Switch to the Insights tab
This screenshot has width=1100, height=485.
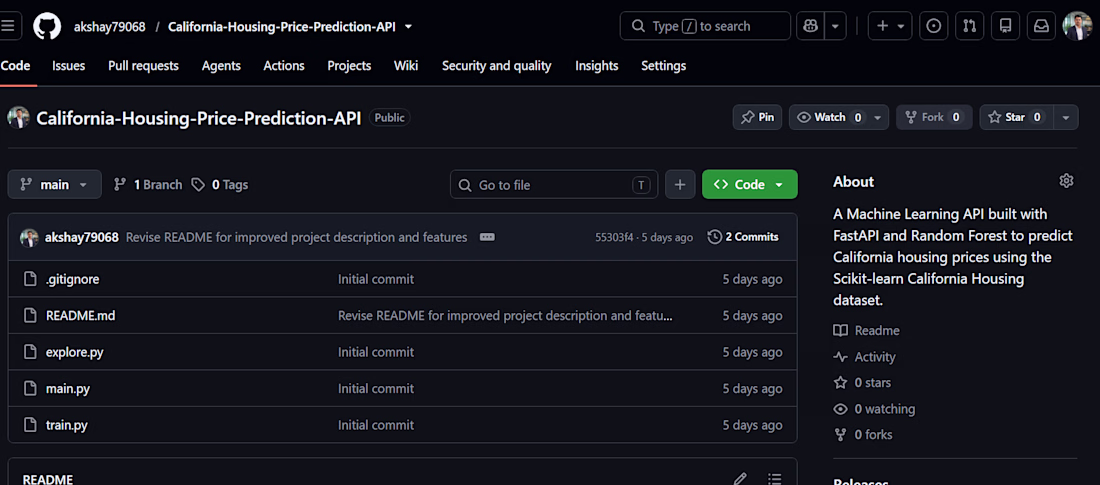(x=597, y=66)
